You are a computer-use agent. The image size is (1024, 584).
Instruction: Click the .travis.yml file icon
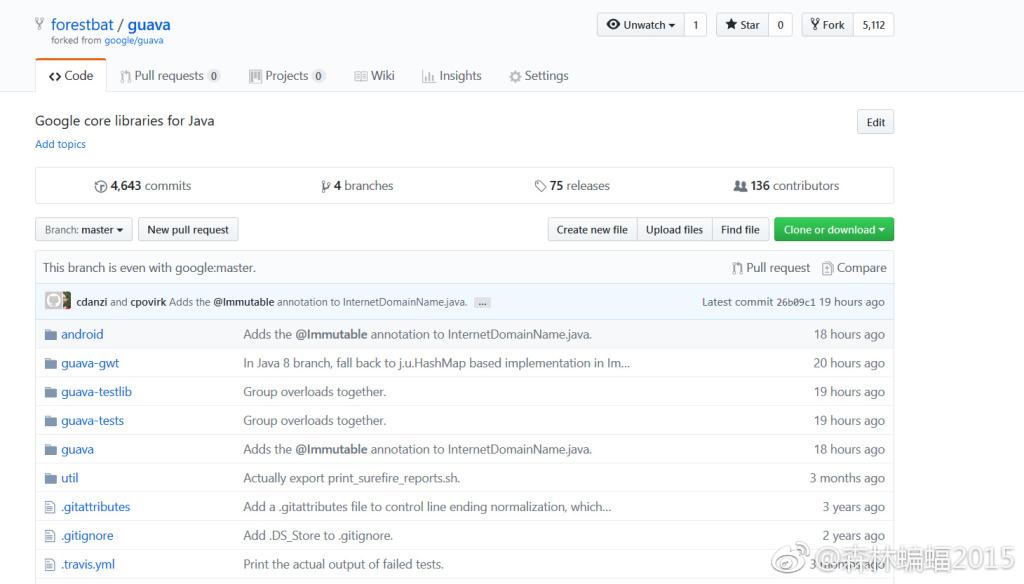pos(50,564)
